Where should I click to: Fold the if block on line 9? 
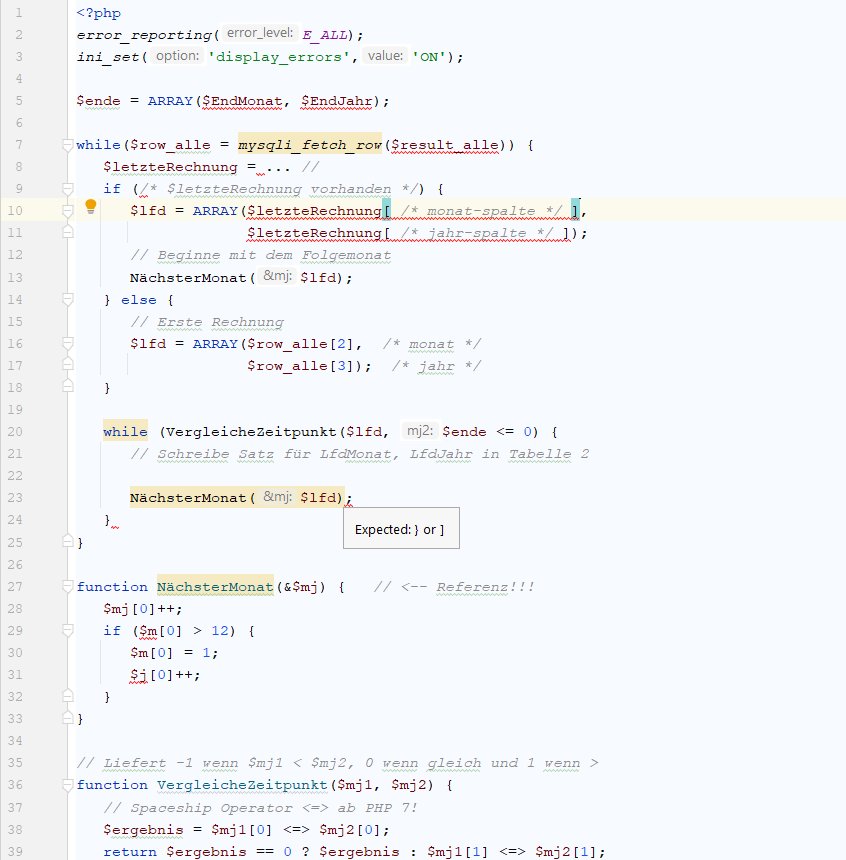[x=67, y=188]
